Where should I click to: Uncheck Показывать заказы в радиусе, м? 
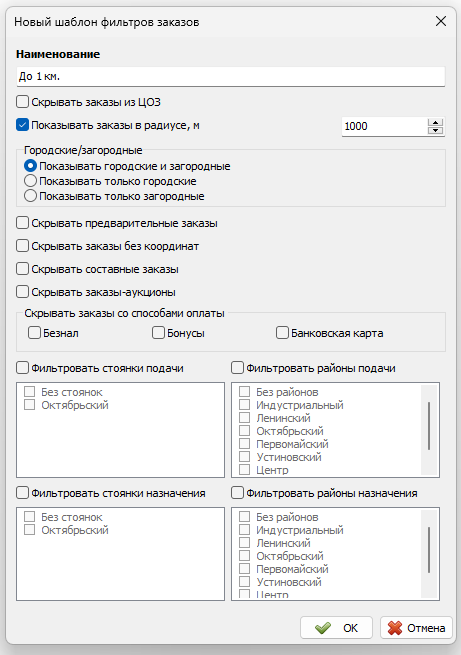[23, 125]
